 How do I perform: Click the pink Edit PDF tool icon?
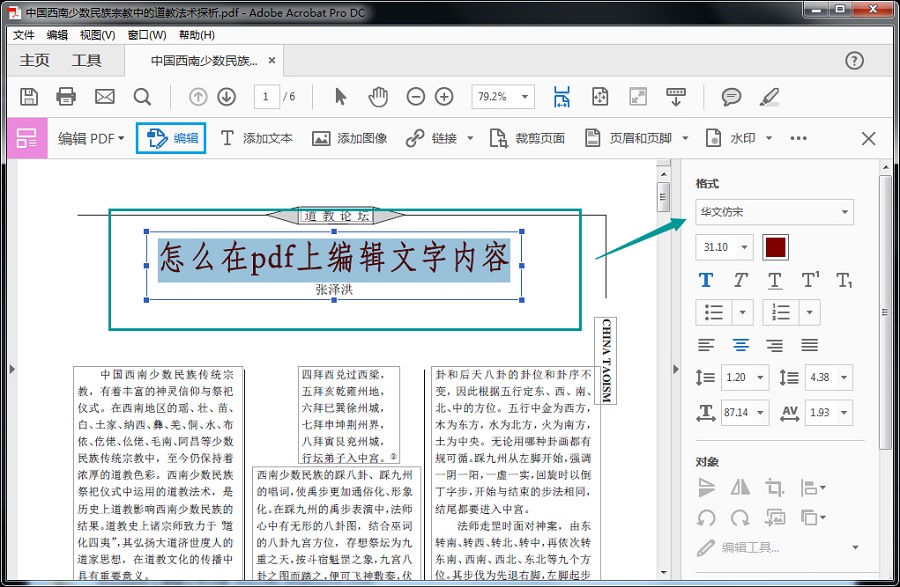coord(26,138)
